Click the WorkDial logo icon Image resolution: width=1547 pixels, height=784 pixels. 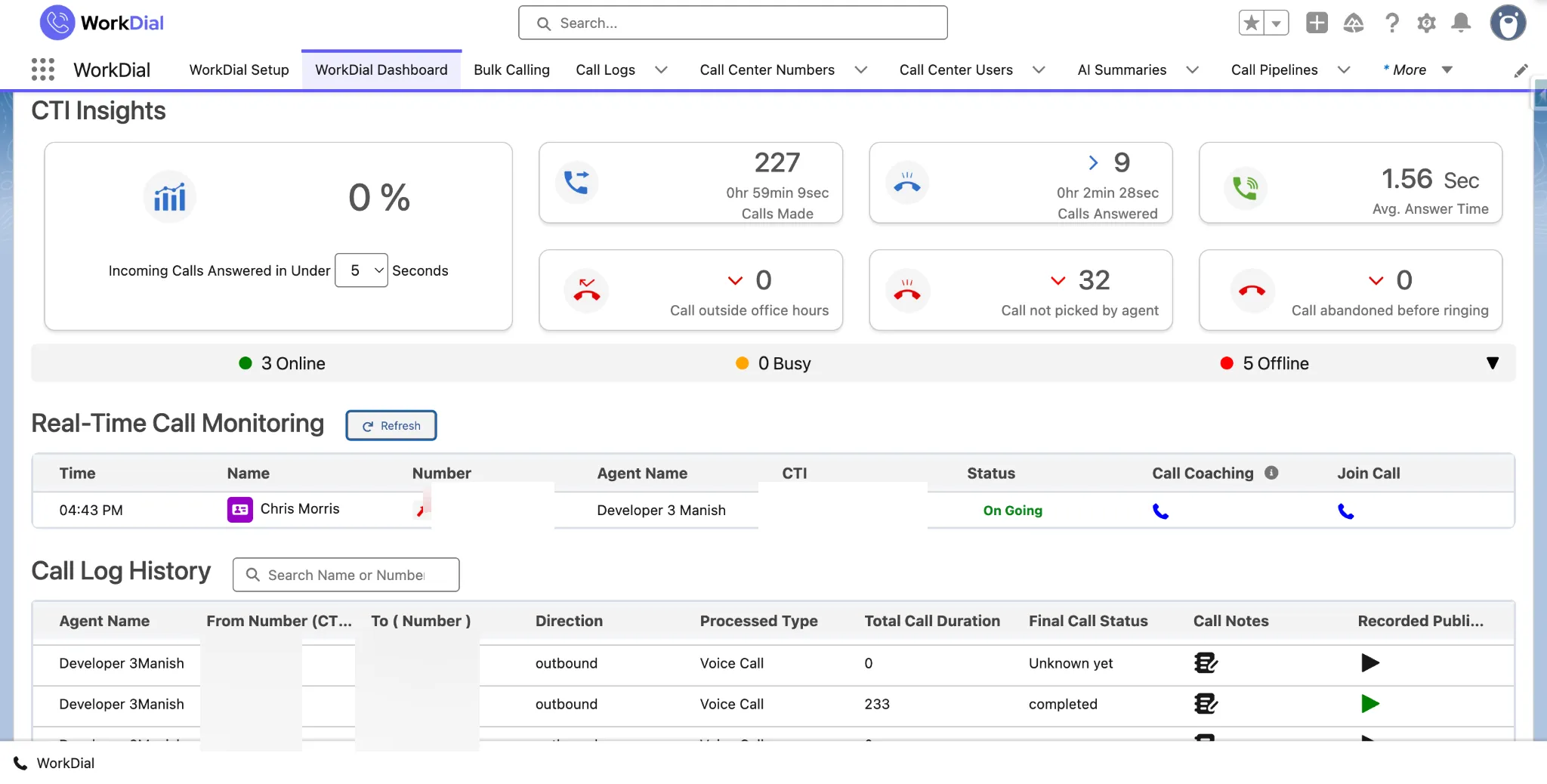(x=57, y=23)
